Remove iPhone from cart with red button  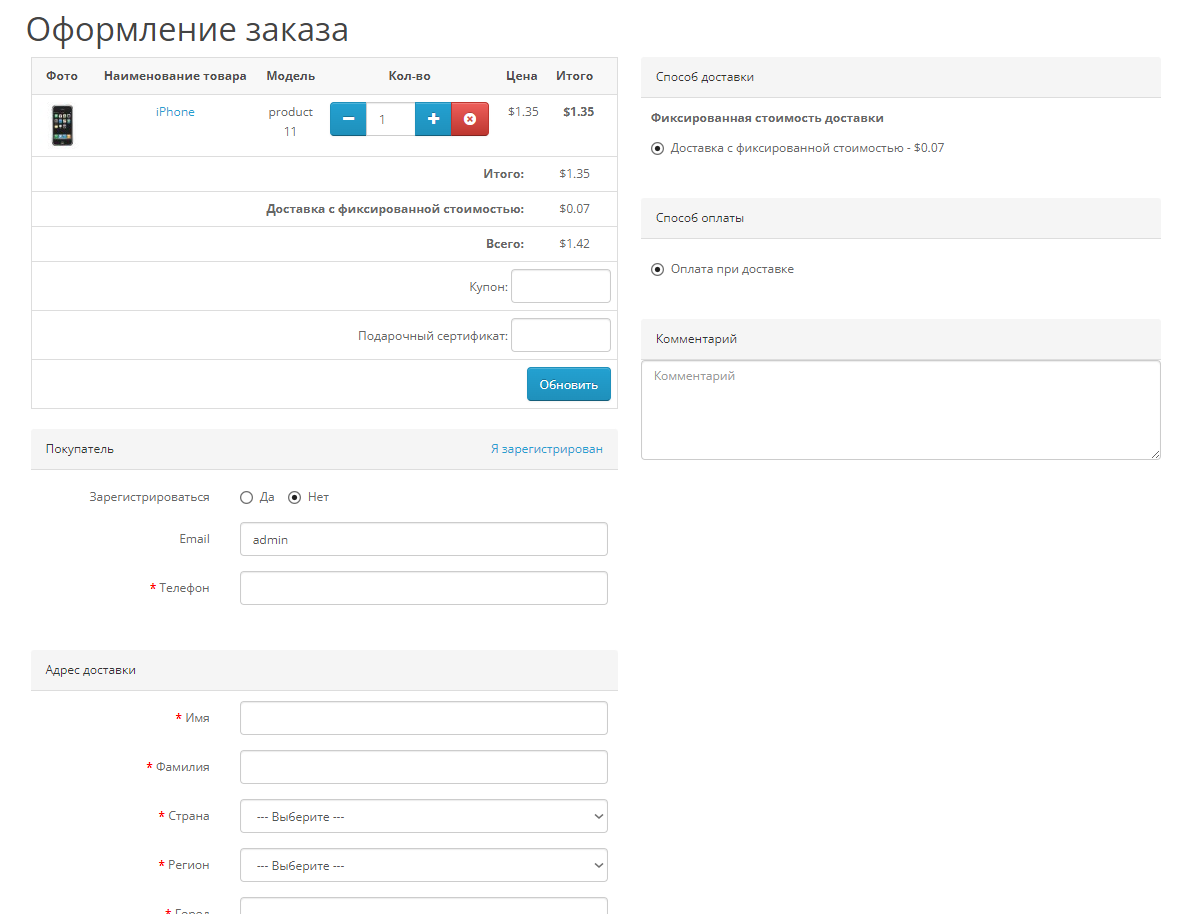[x=470, y=119]
